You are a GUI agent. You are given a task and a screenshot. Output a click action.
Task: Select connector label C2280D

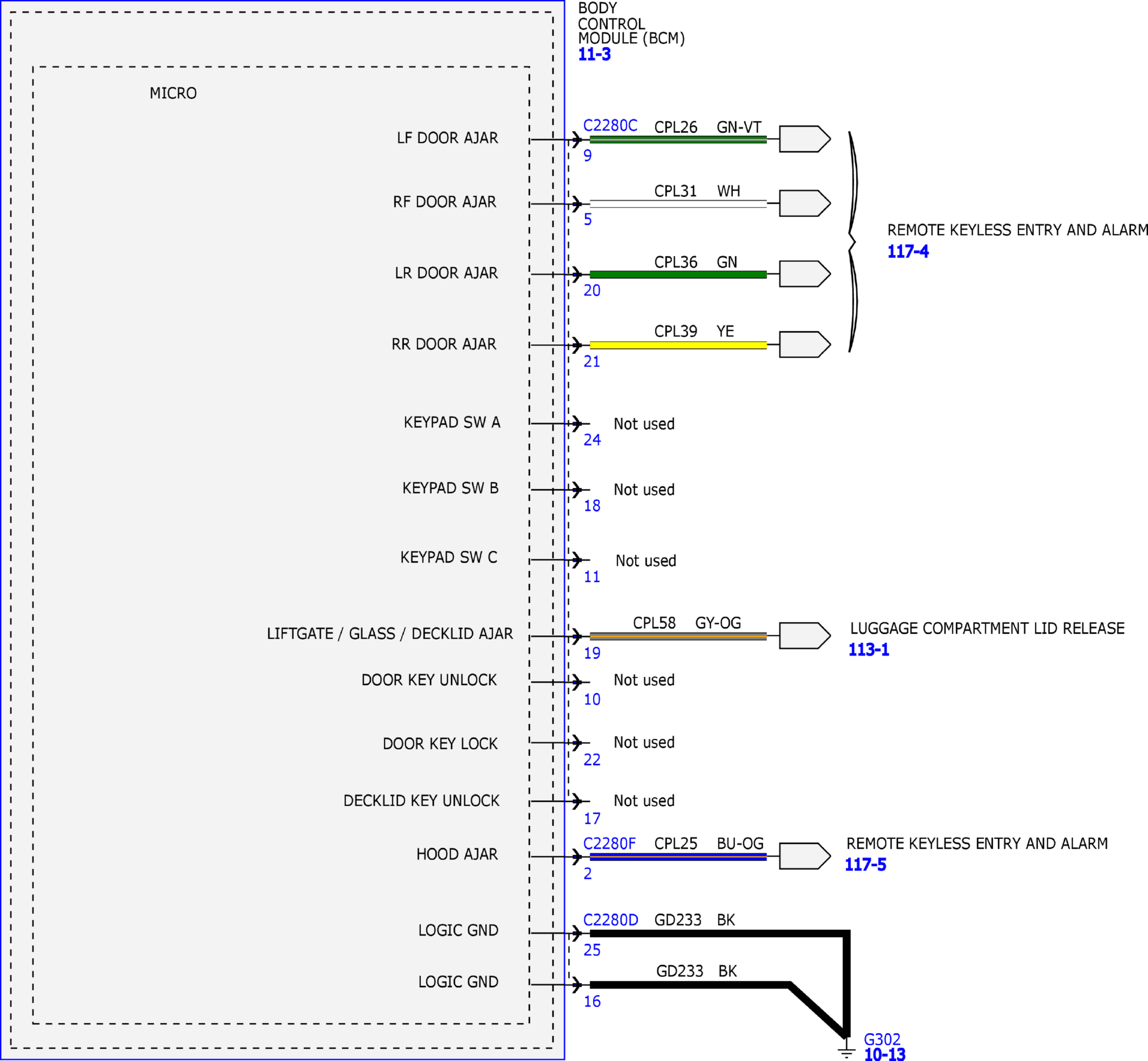click(611, 920)
